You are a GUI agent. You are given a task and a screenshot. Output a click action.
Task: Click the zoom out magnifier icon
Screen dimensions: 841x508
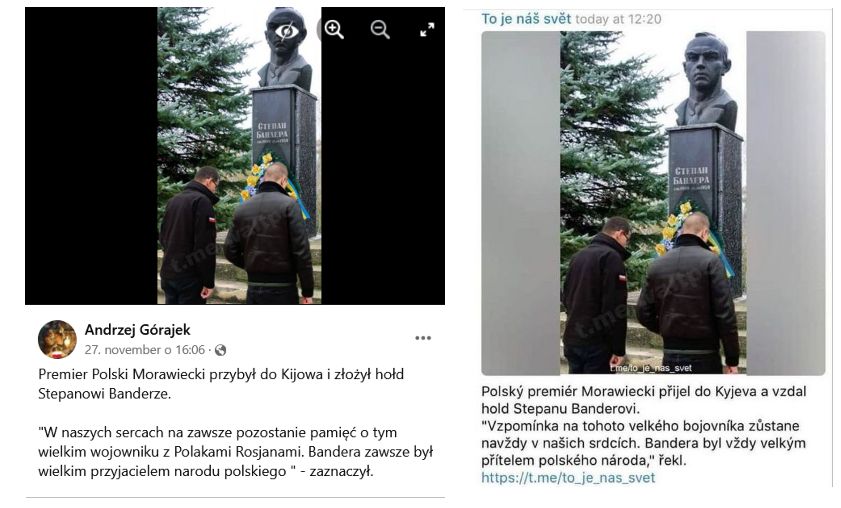380,30
